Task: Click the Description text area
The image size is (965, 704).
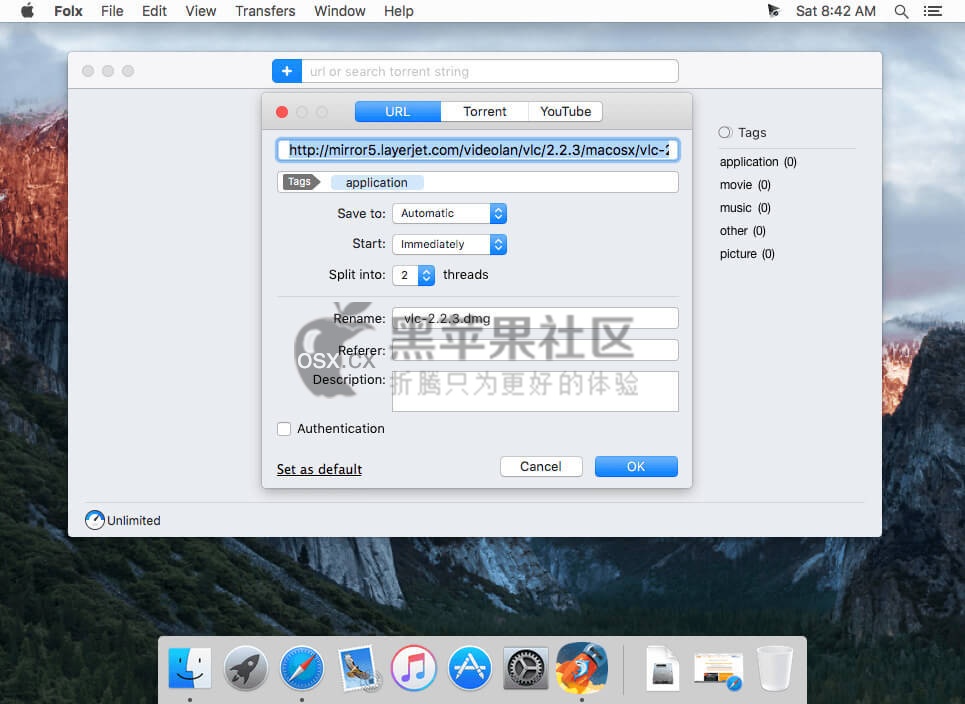Action: [535, 391]
